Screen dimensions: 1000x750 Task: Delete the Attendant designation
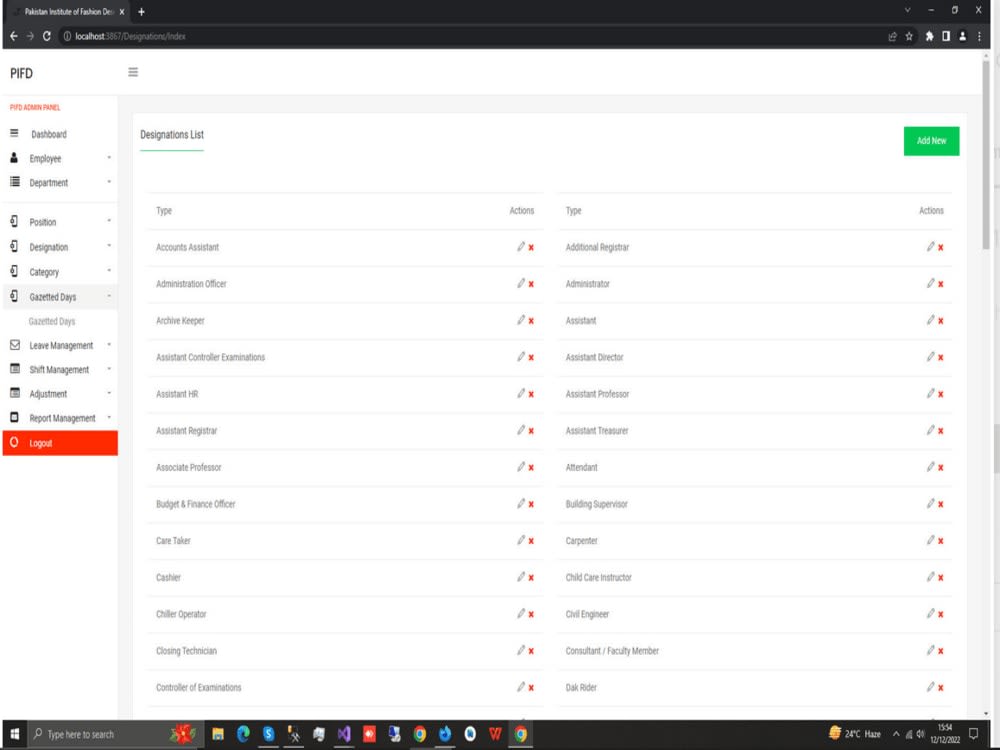pyautogui.click(x=940, y=467)
